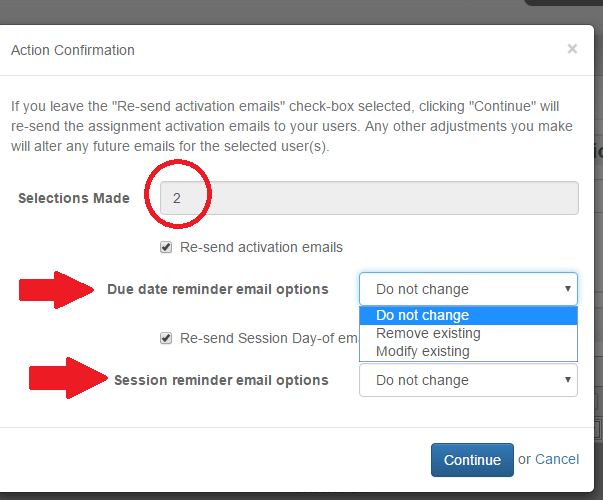The height and width of the screenshot is (500, 603).
Task: Select the highlighted Do not change option
Action: [x=468, y=315]
